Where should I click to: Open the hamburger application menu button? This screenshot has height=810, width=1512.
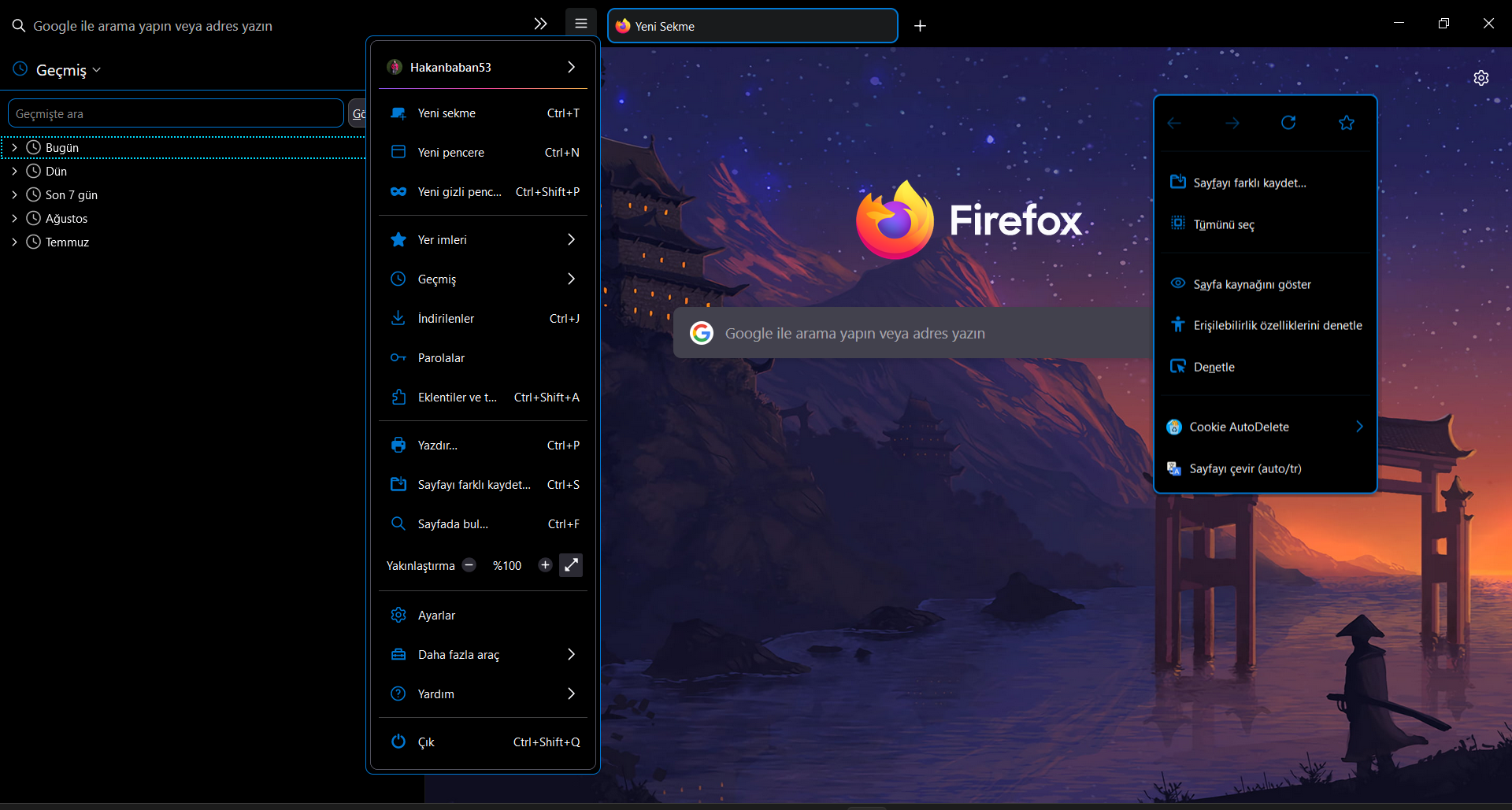coord(581,24)
